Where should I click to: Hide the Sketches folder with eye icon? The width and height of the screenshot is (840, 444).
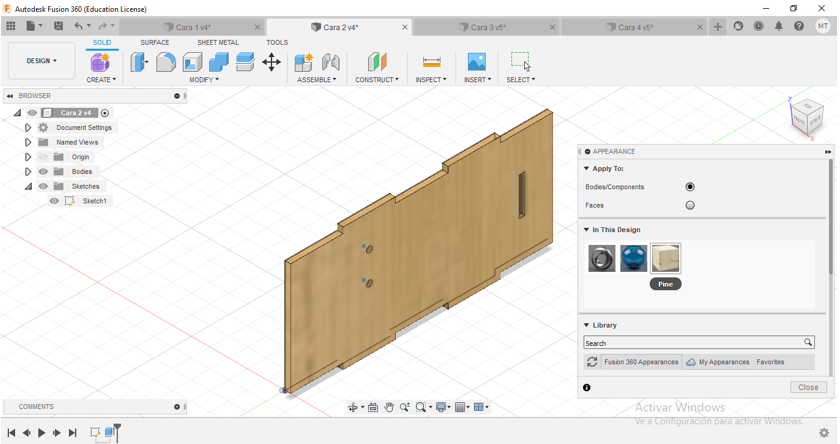coord(43,186)
